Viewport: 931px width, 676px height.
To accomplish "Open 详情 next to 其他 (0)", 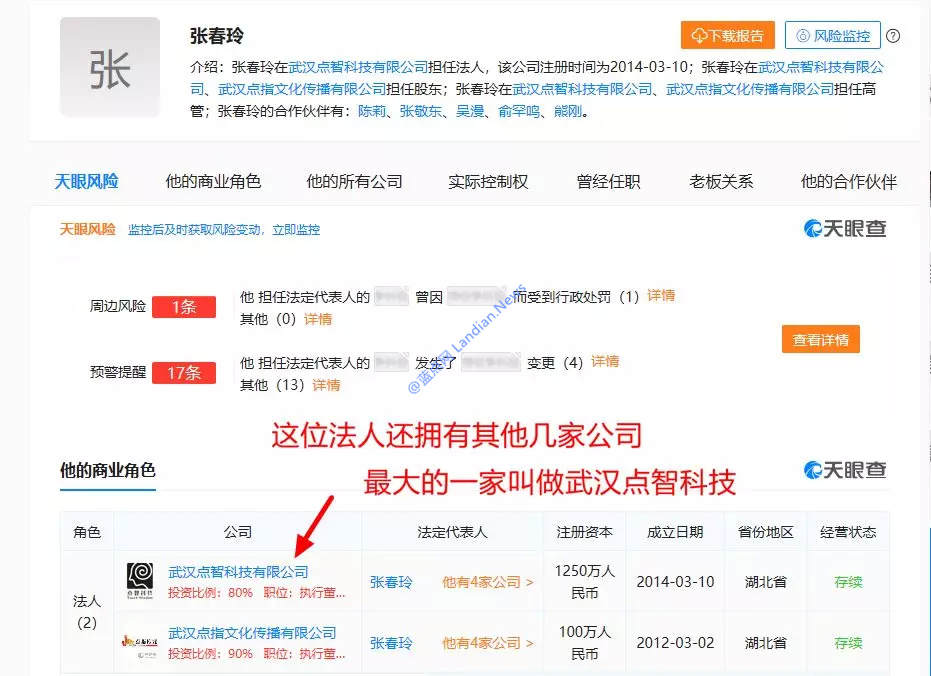I will [318, 319].
